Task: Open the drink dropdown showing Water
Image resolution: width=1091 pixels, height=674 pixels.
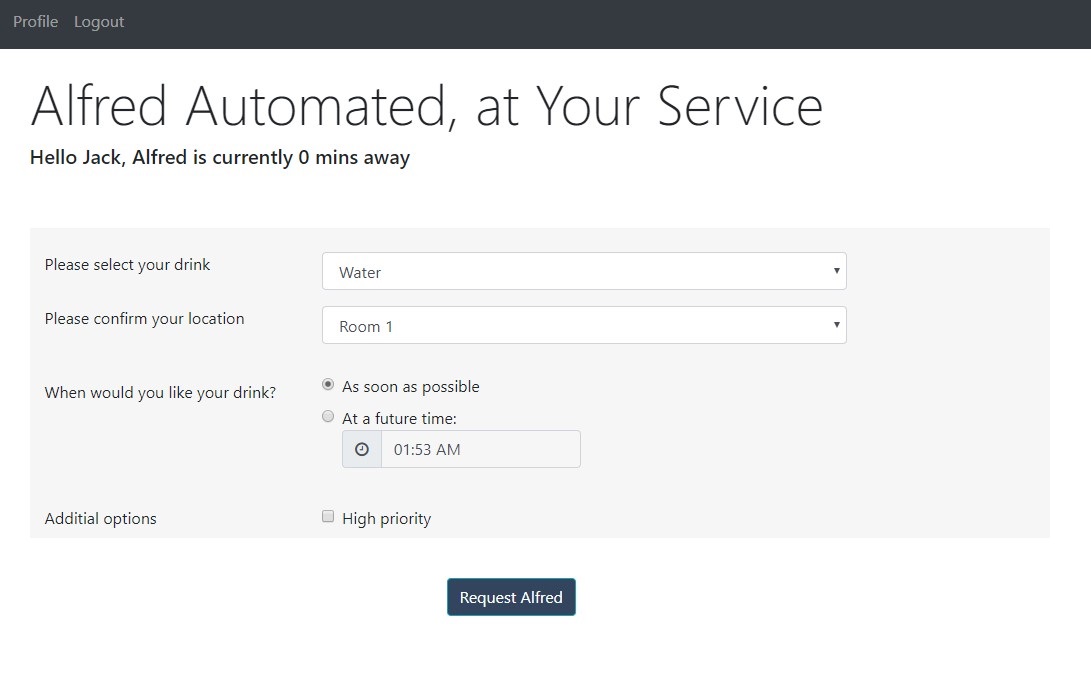Action: point(583,272)
